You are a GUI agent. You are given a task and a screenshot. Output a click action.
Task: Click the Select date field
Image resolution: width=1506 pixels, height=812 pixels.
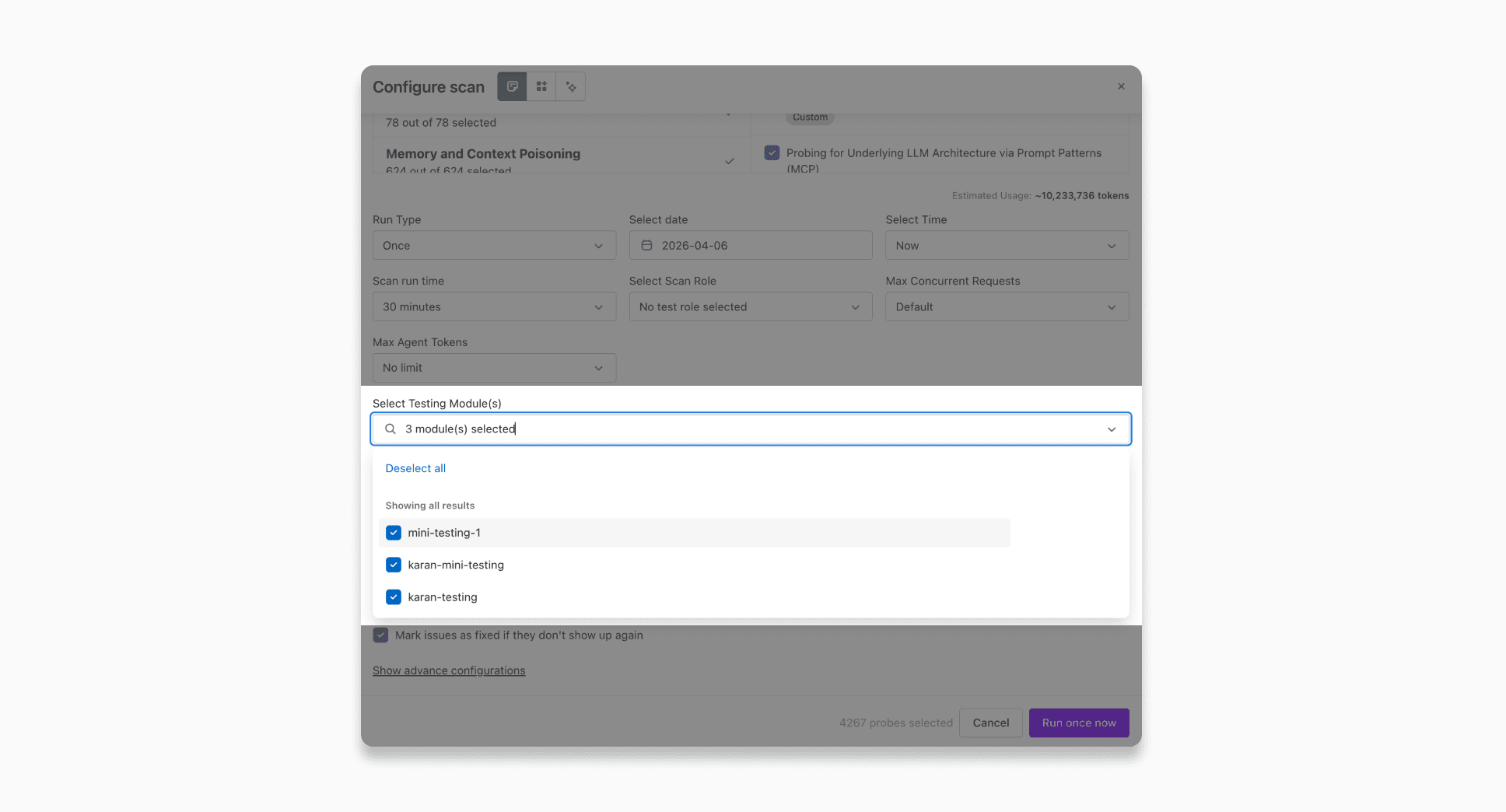click(x=751, y=246)
